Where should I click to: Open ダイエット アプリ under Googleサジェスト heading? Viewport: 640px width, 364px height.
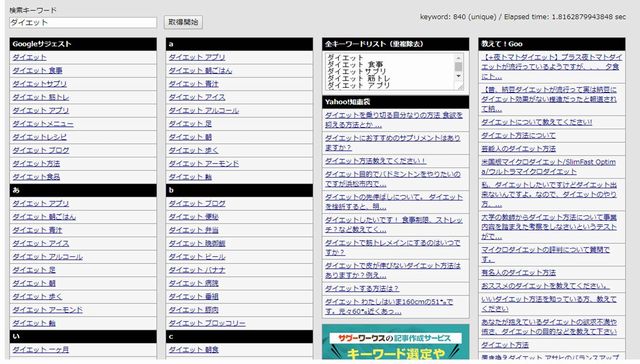point(40,111)
